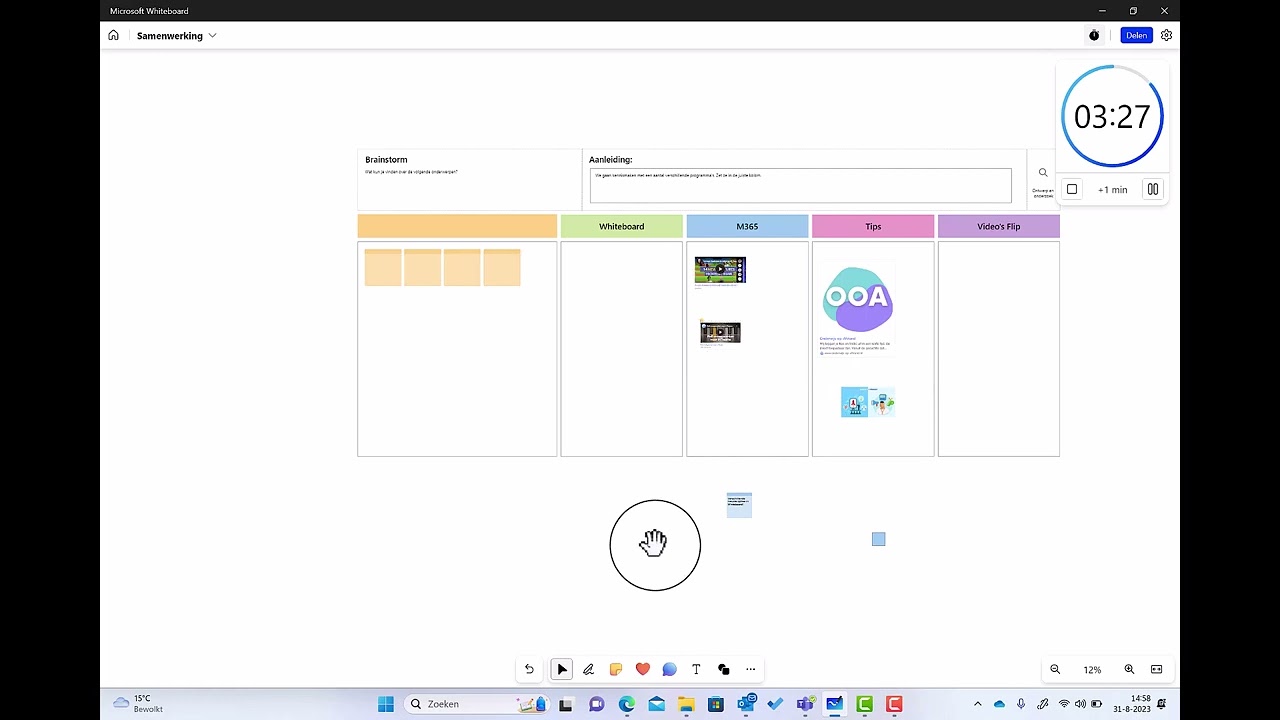The height and width of the screenshot is (720, 1280).
Task: Select the small blue square below Tips
Action: click(878, 539)
